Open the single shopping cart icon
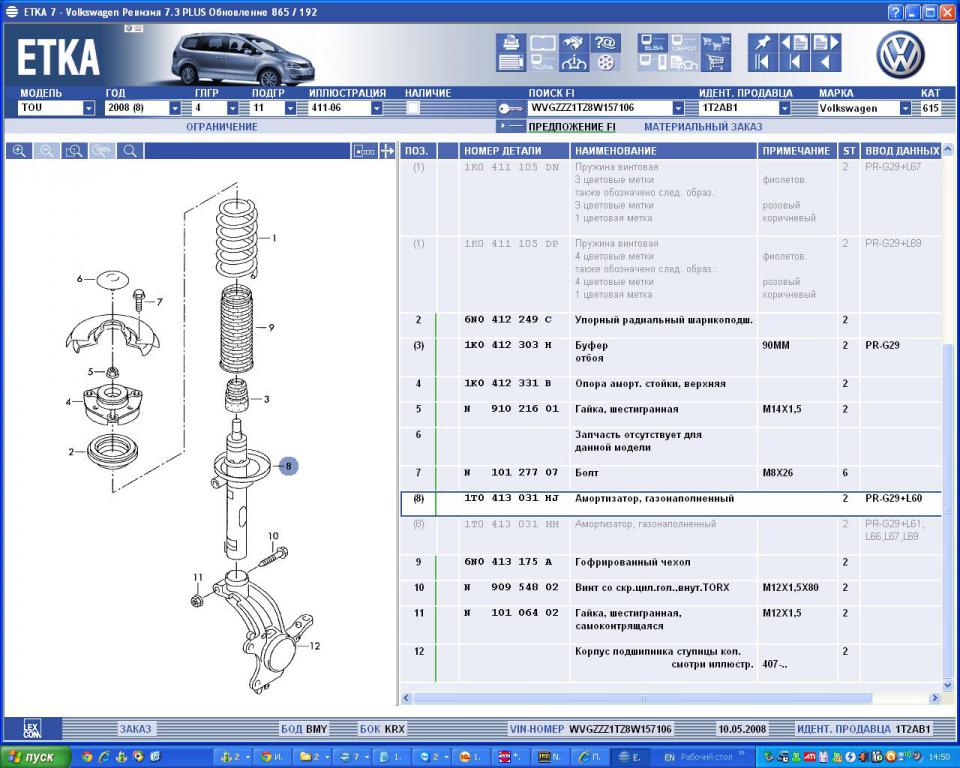The width and height of the screenshot is (960, 768). click(x=716, y=62)
